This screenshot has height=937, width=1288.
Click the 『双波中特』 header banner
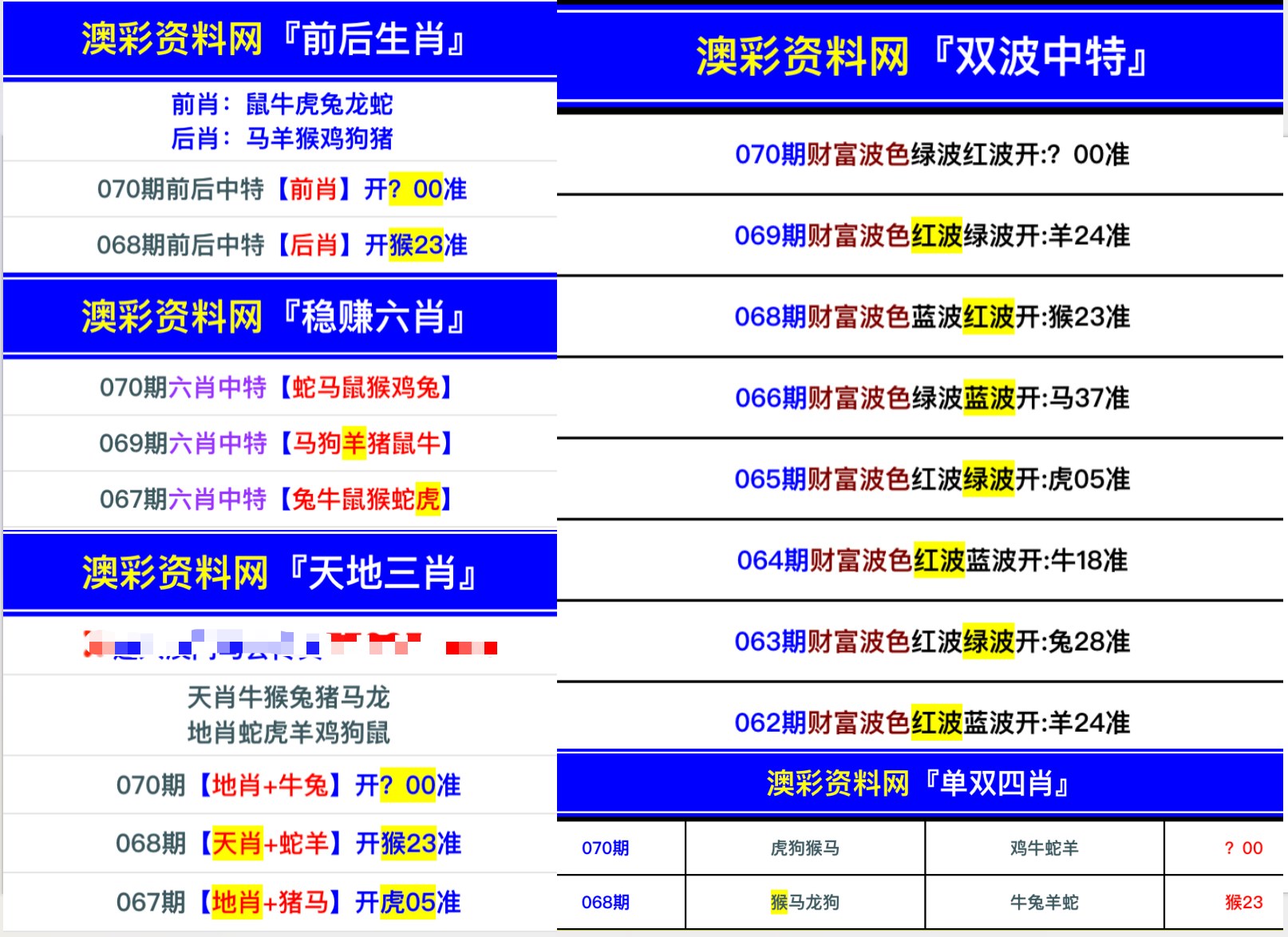point(920,57)
